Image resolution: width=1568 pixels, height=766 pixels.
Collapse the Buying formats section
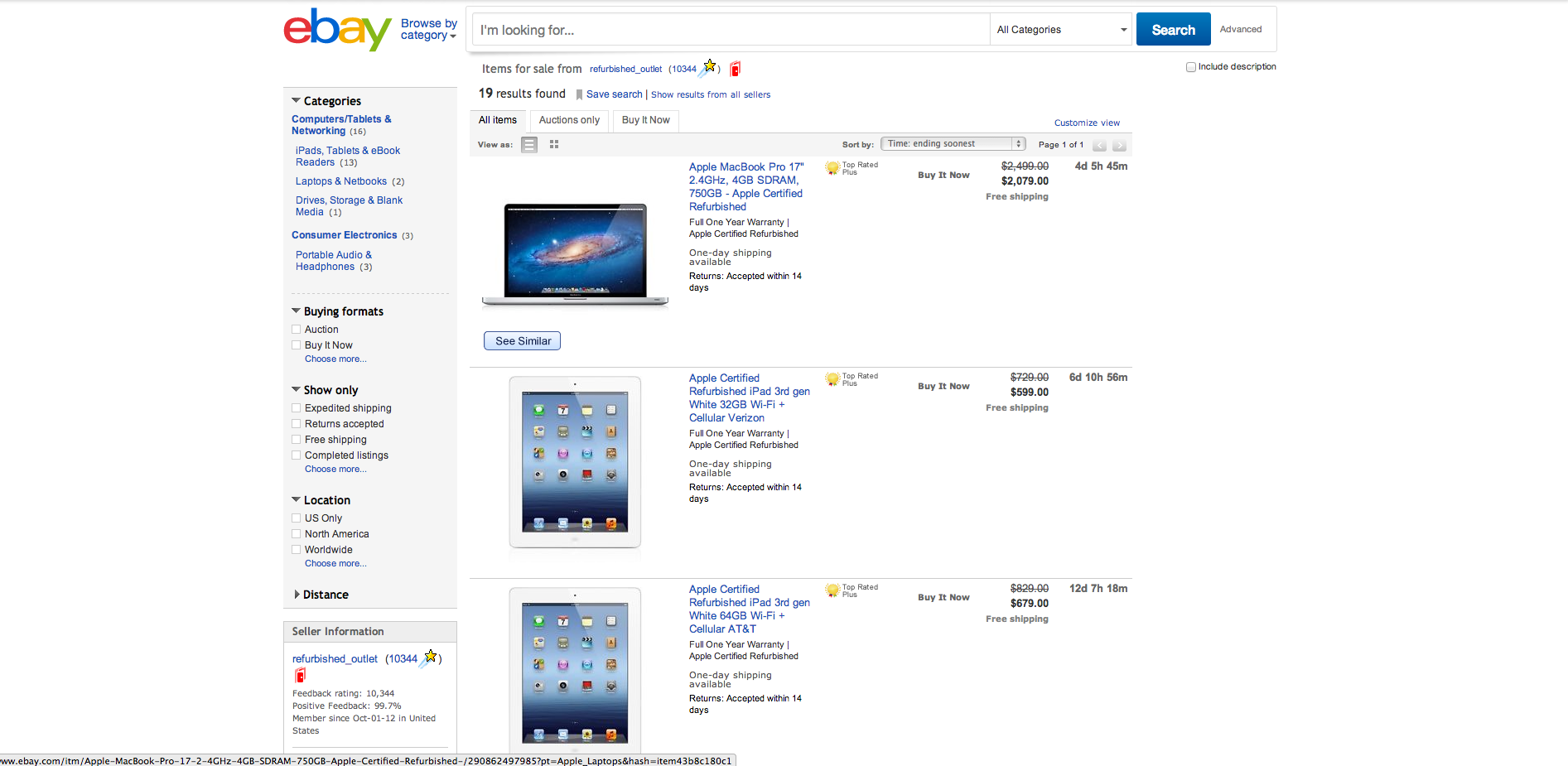point(296,311)
